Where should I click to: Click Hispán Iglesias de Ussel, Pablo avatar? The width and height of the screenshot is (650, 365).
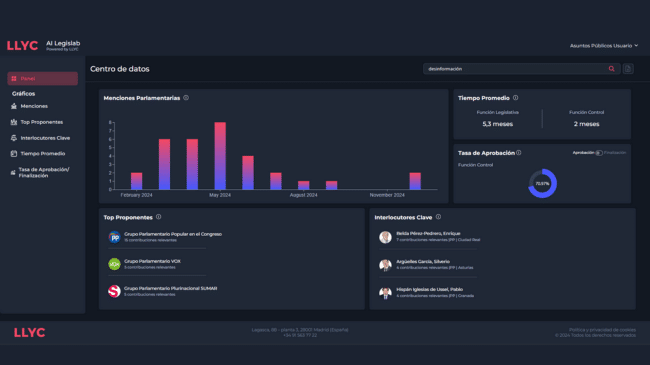click(x=385, y=293)
